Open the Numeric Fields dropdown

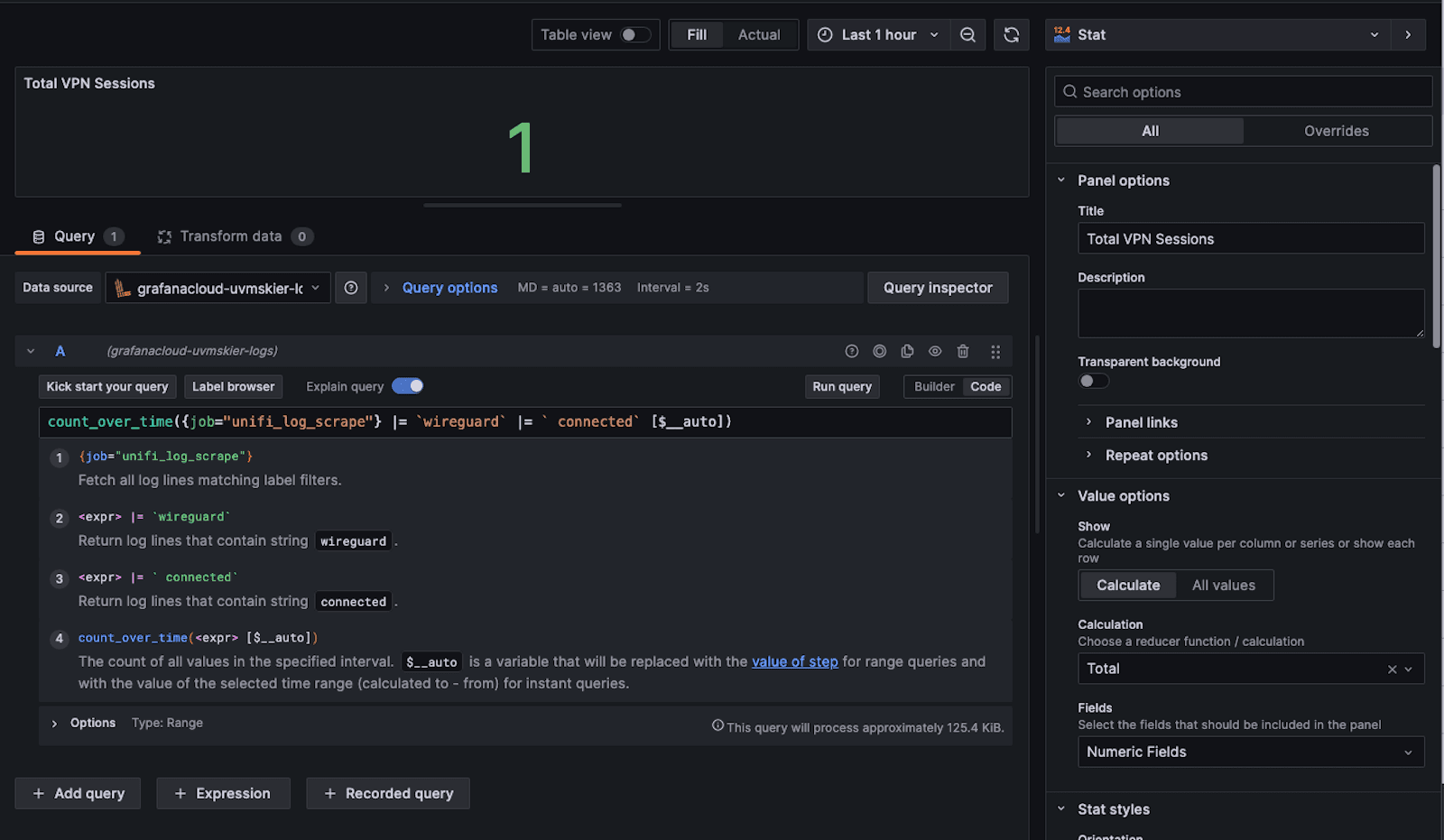point(1251,752)
